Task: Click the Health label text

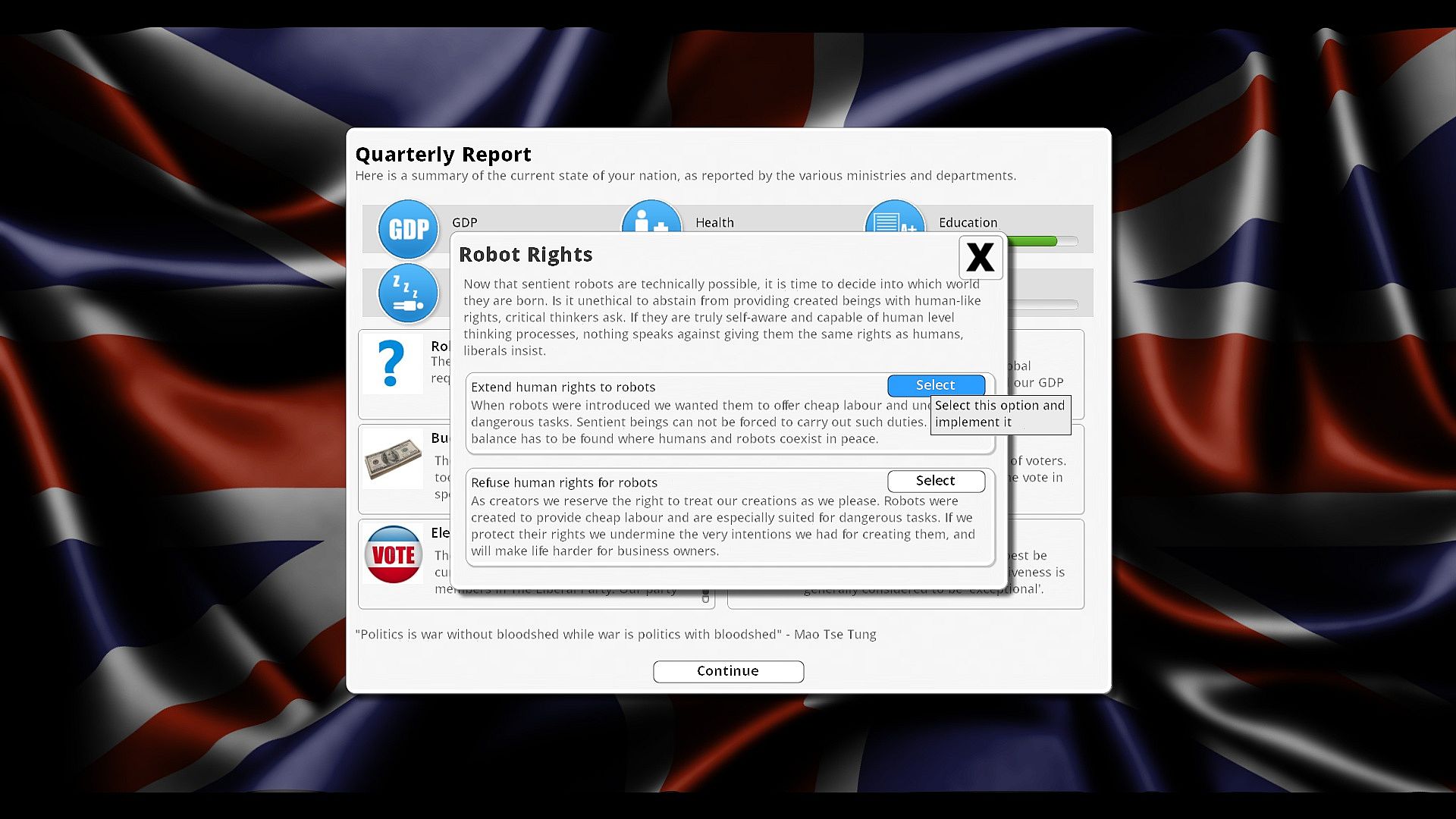Action: (714, 222)
